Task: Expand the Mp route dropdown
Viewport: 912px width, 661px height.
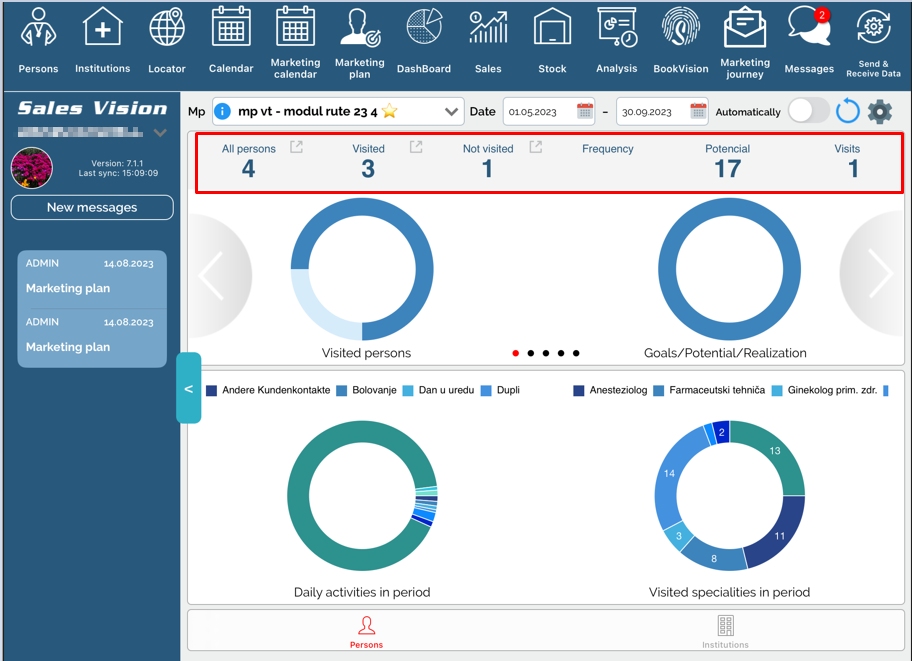Action: click(451, 112)
